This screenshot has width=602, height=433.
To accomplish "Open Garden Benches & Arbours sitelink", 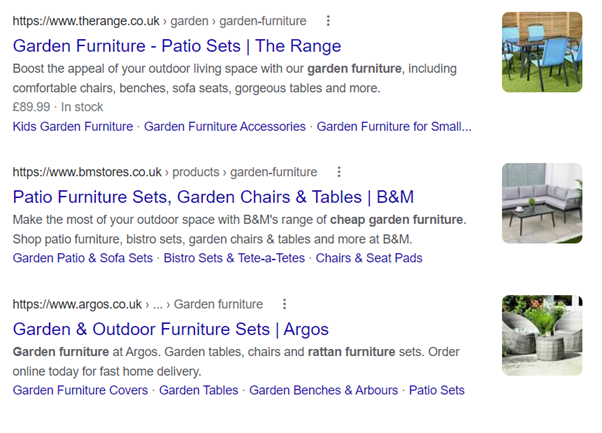I will click(x=324, y=390).
